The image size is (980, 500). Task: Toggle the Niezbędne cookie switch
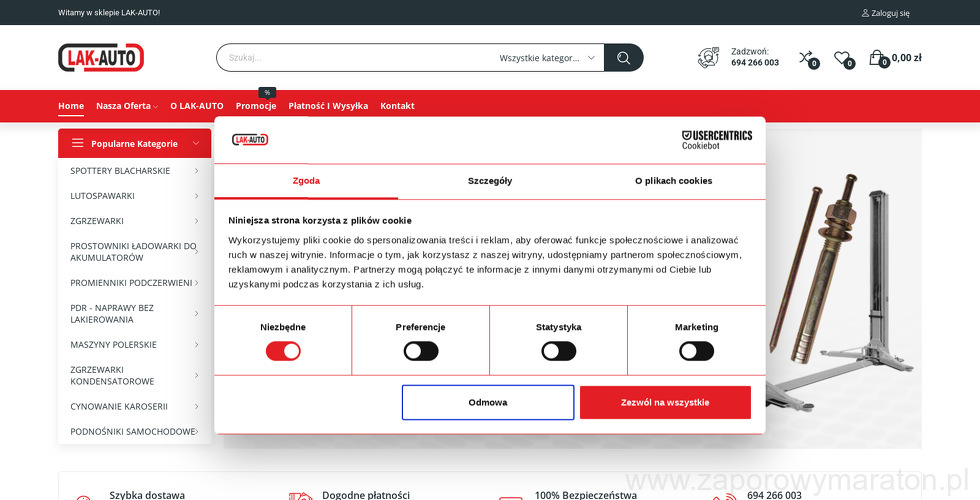(x=283, y=351)
